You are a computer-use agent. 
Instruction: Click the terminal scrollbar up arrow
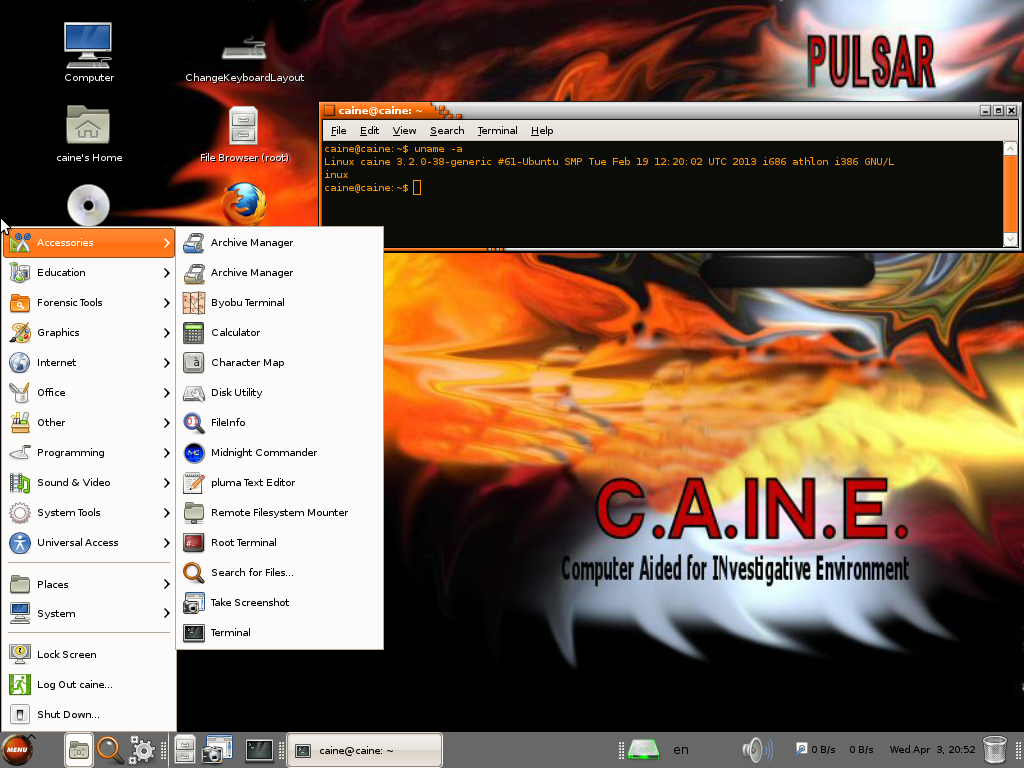pyautogui.click(x=1010, y=148)
